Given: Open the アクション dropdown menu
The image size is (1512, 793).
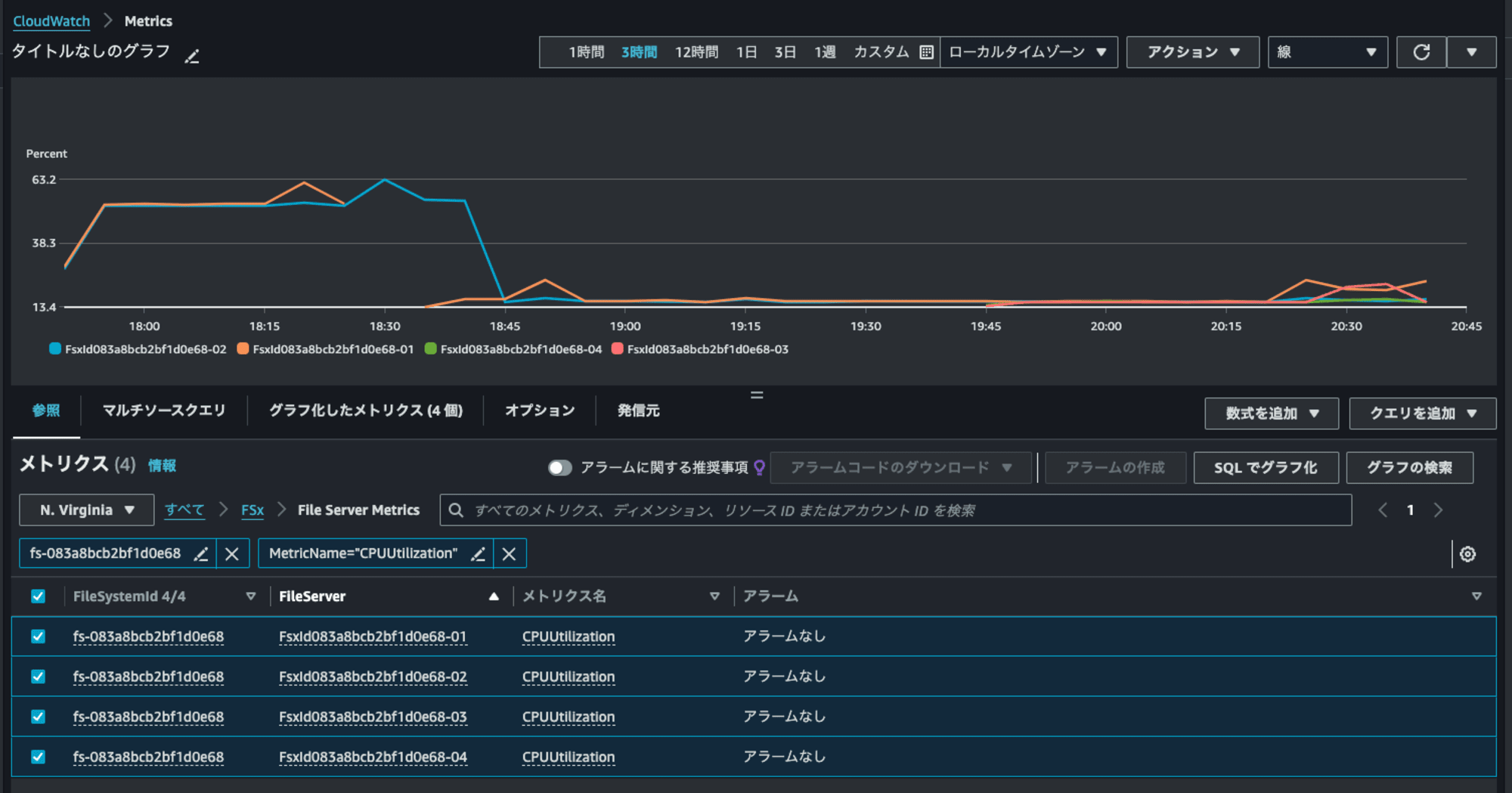Looking at the screenshot, I should click(1192, 52).
